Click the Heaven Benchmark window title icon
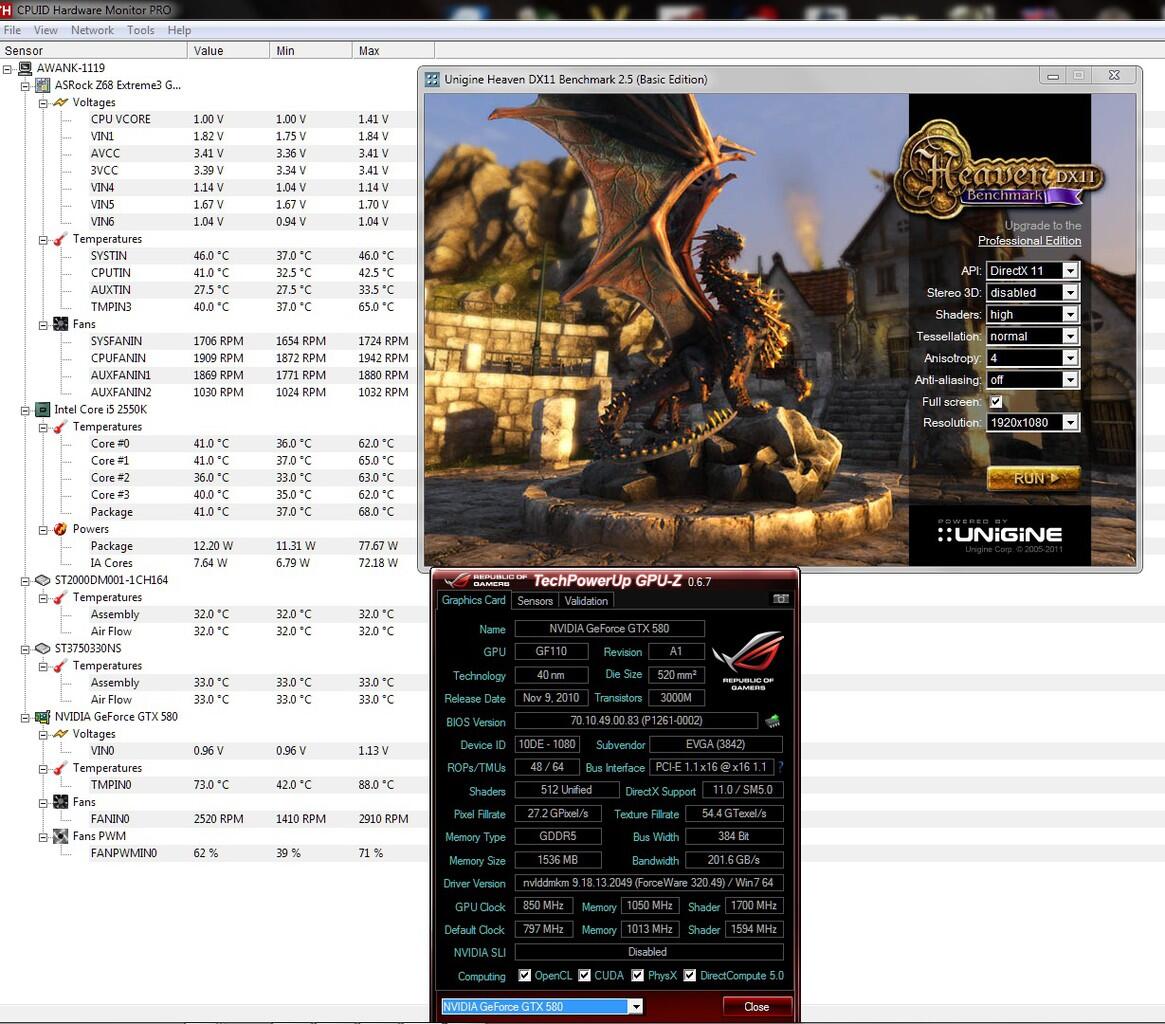 pyautogui.click(x=432, y=80)
